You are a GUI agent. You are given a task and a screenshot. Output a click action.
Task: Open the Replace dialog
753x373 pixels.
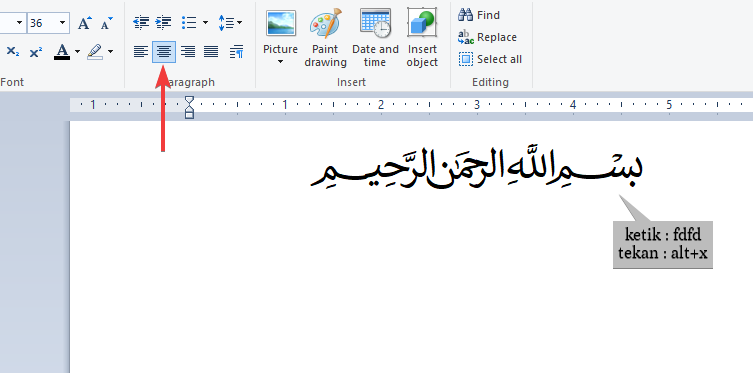pyautogui.click(x=487, y=37)
